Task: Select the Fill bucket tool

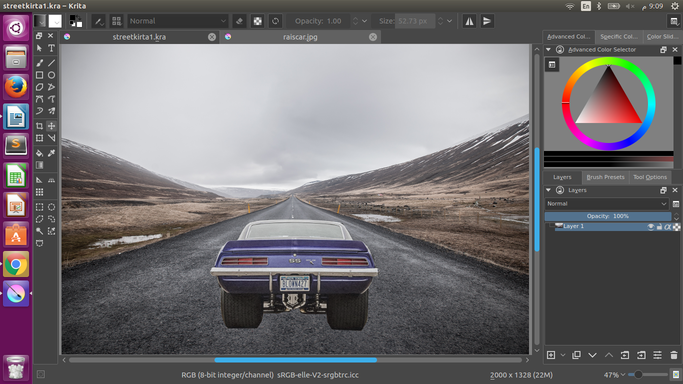Action: (x=39, y=153)
